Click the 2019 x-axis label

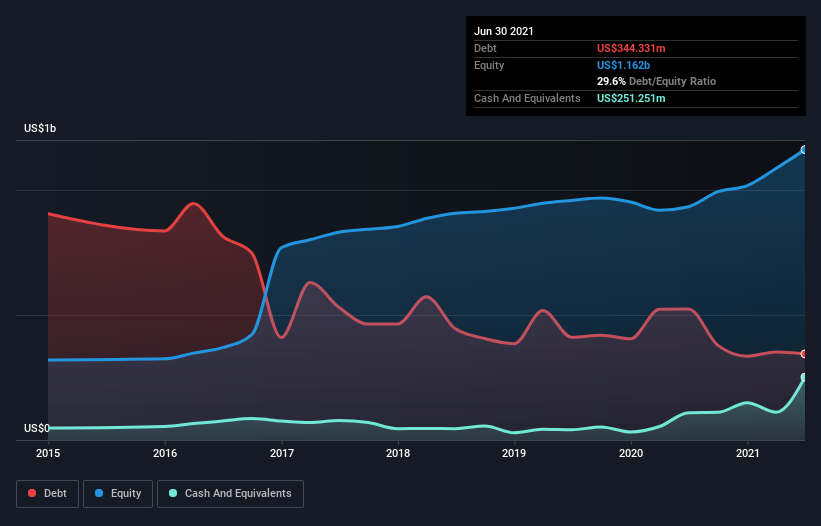pyautogui.click(x=514, y=453)
